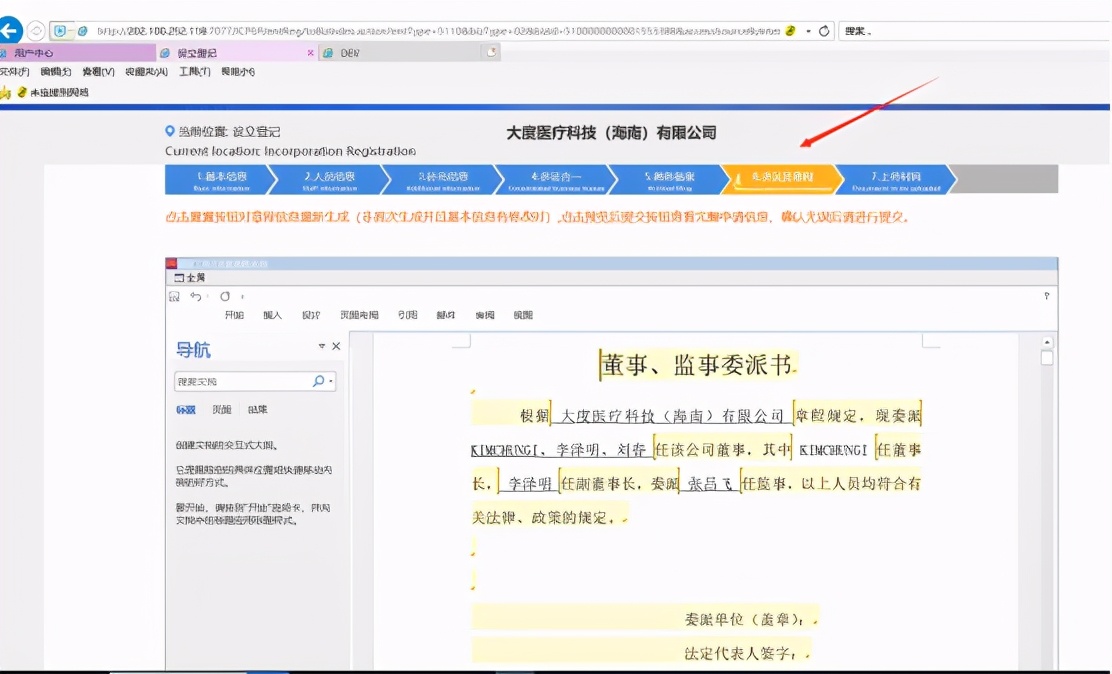Click the Save icon in the document toolbar
This screenshot has width=1112, height=674.
[173, 295]
